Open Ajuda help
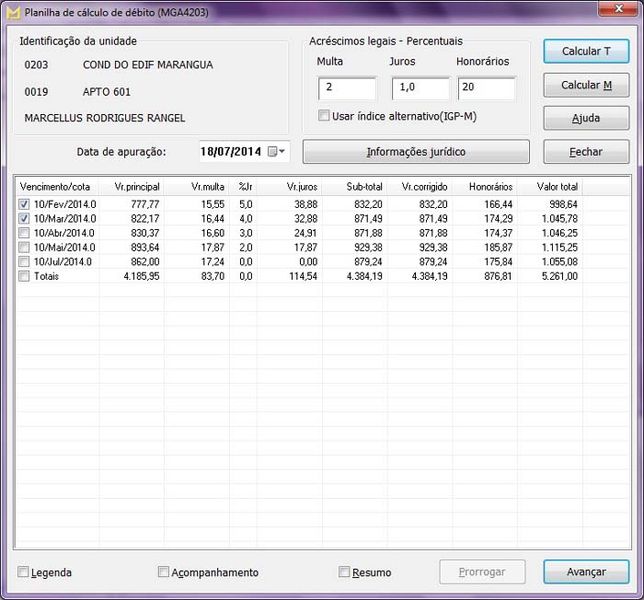The width and height of the screenshot is (644, 600). 586,118
